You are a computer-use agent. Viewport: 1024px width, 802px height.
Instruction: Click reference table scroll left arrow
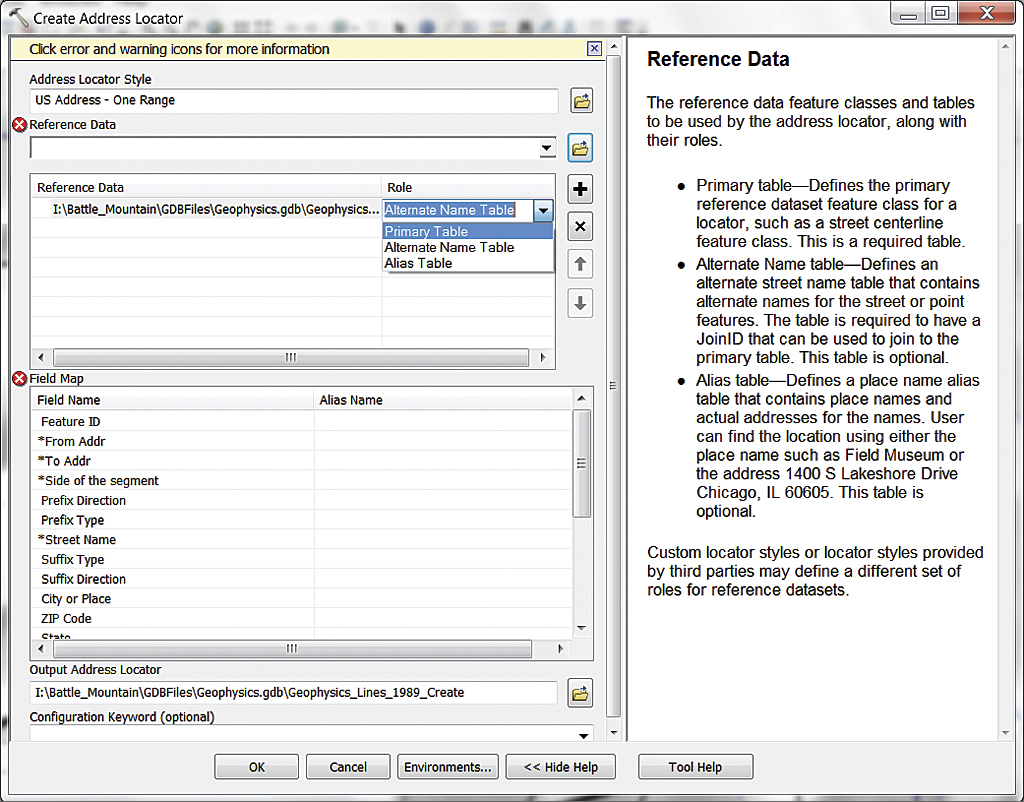coord(41,358)
